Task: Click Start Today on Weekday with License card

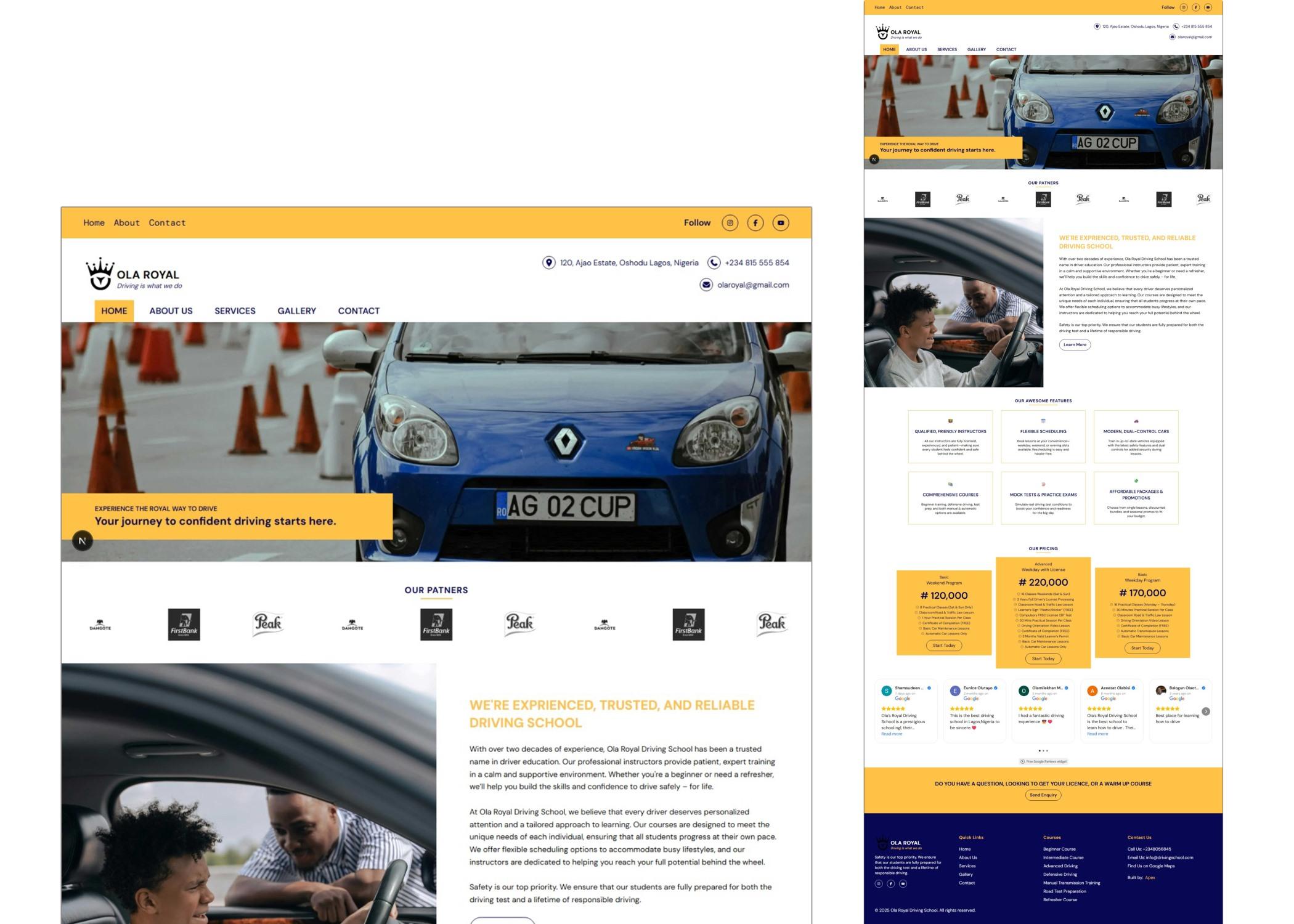Action: (x=1043, y=659)
